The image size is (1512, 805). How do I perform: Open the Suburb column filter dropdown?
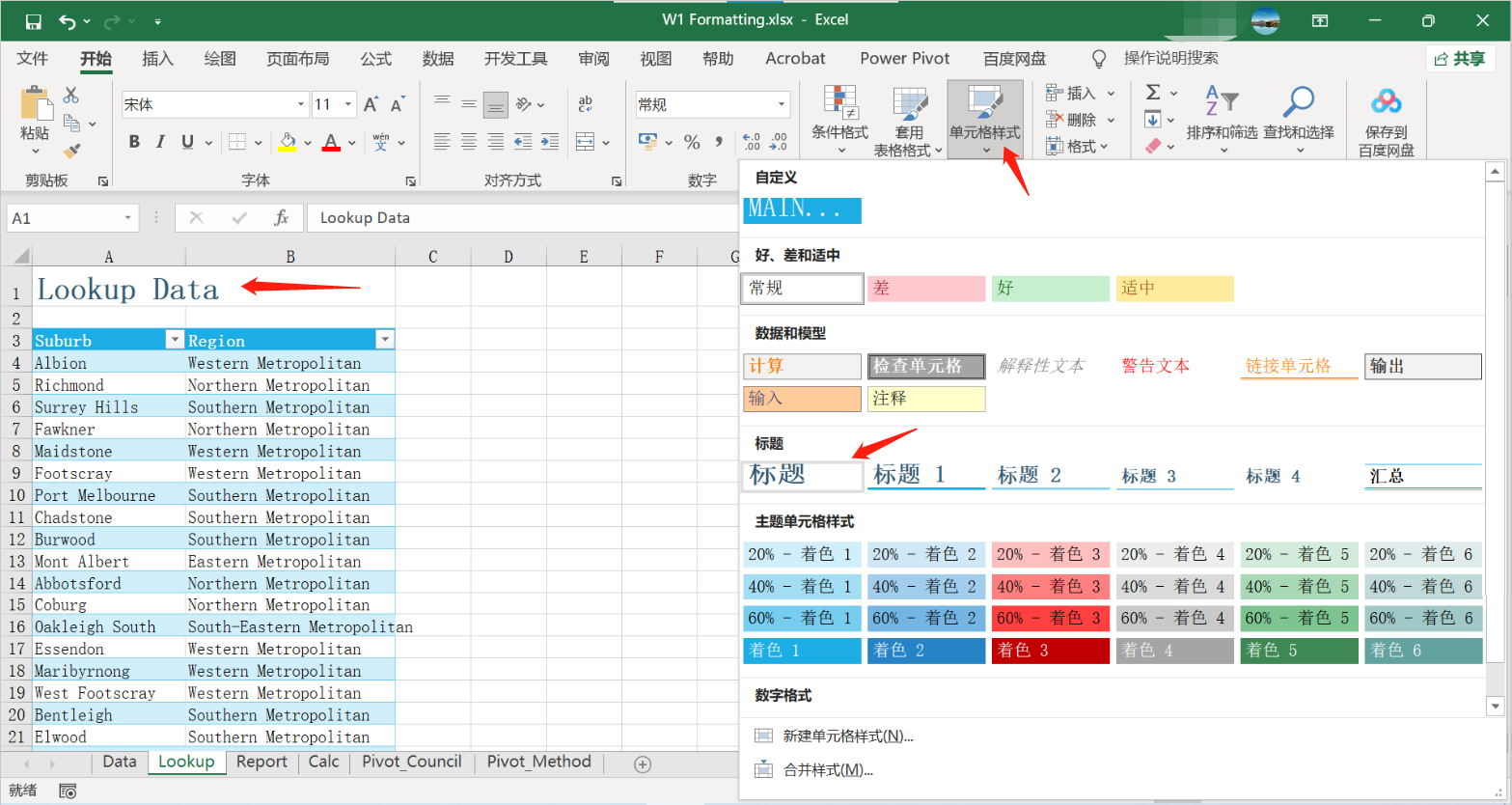click(174, 340)
